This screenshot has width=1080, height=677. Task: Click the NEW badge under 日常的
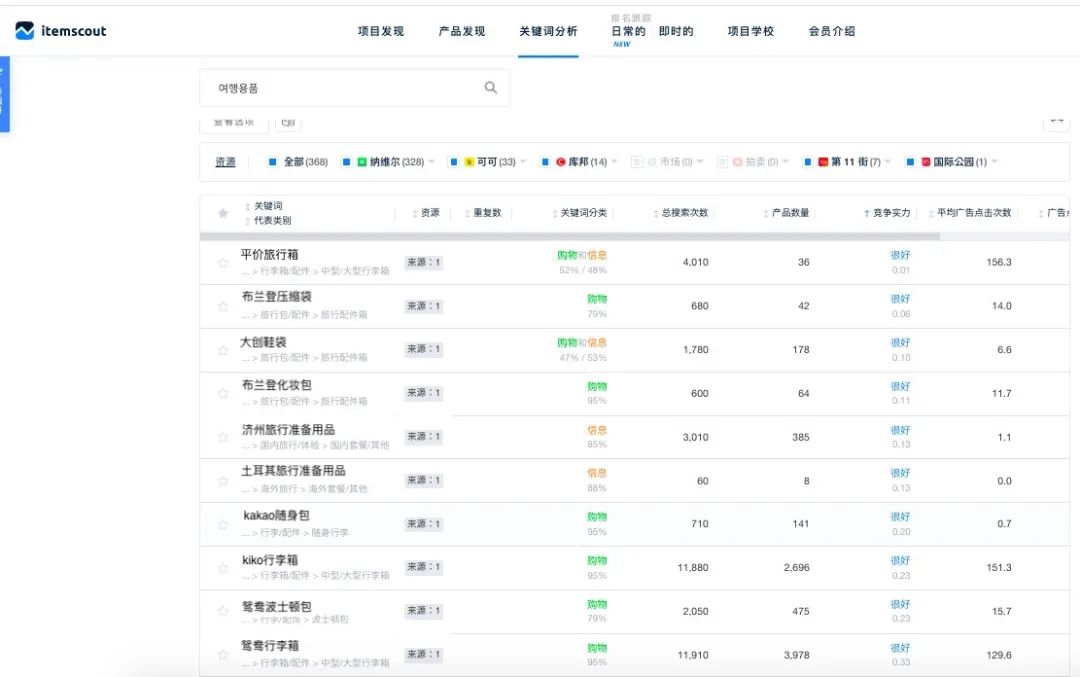coord(623,45)
